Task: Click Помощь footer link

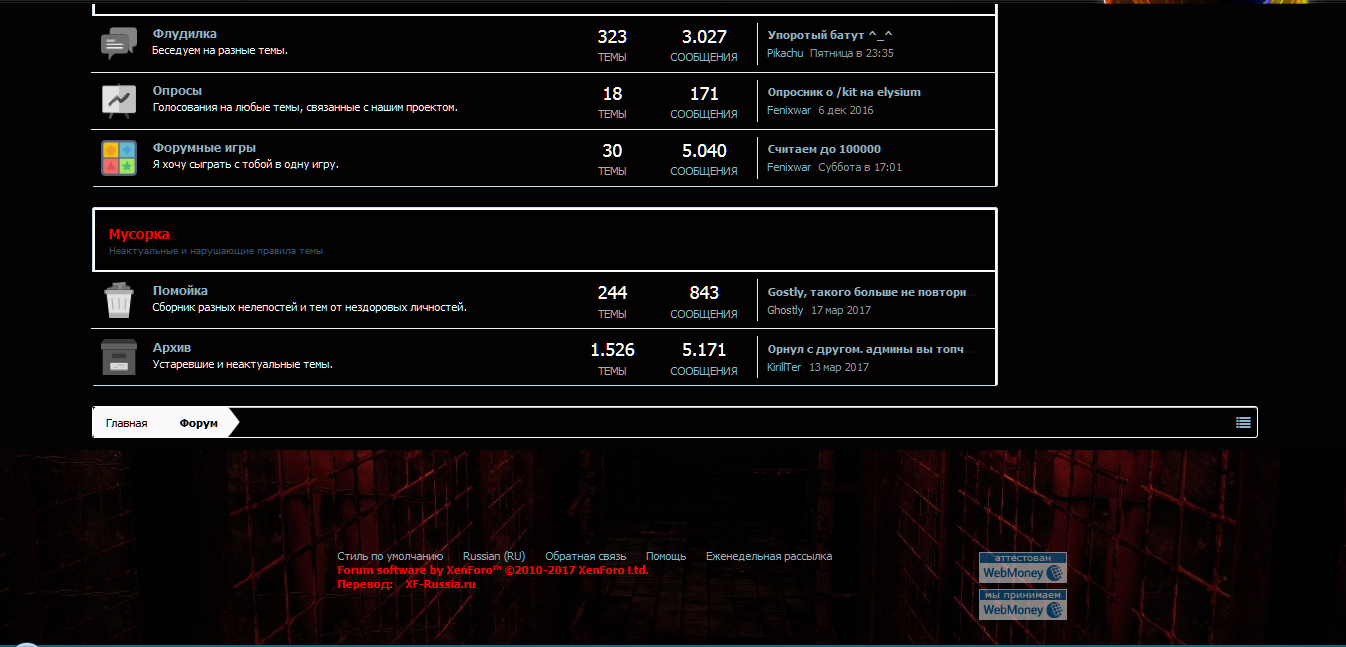Action: click(x=666, y=556)
